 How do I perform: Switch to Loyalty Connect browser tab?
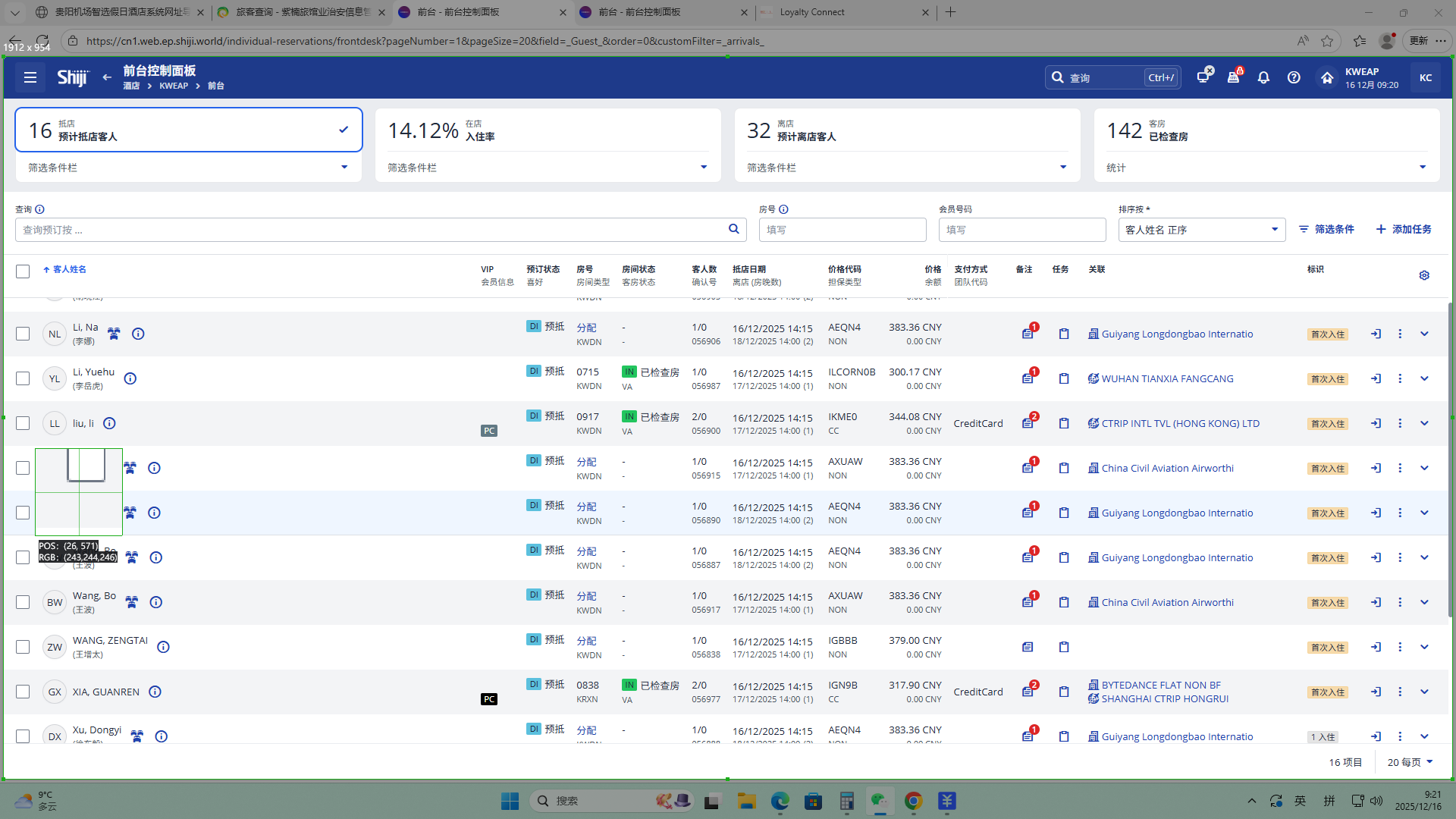(842, 12)
